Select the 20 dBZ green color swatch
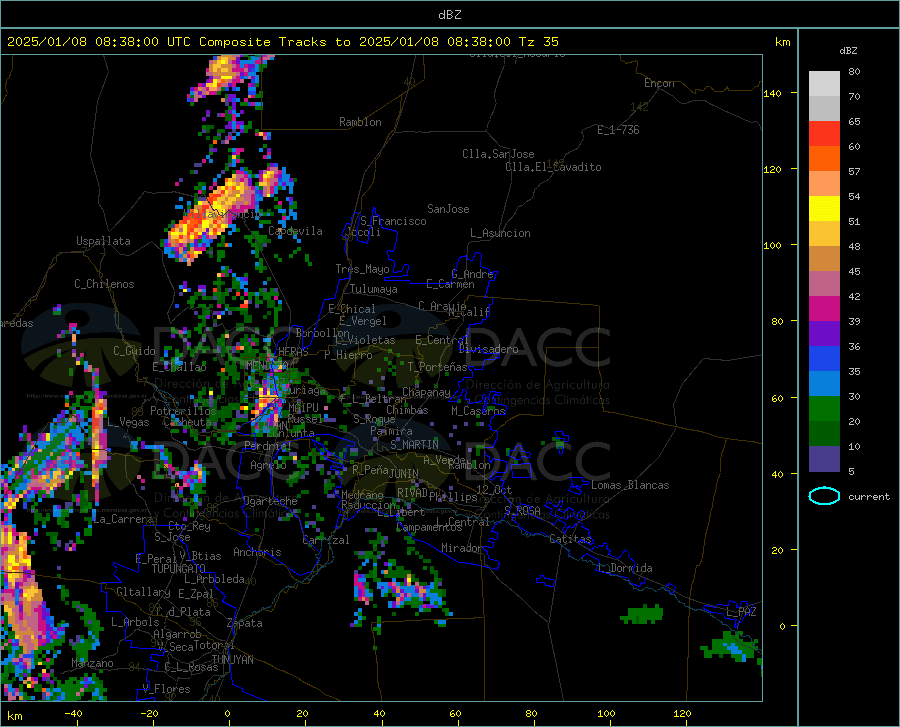The image size is (900, 727). pos(824,409)
